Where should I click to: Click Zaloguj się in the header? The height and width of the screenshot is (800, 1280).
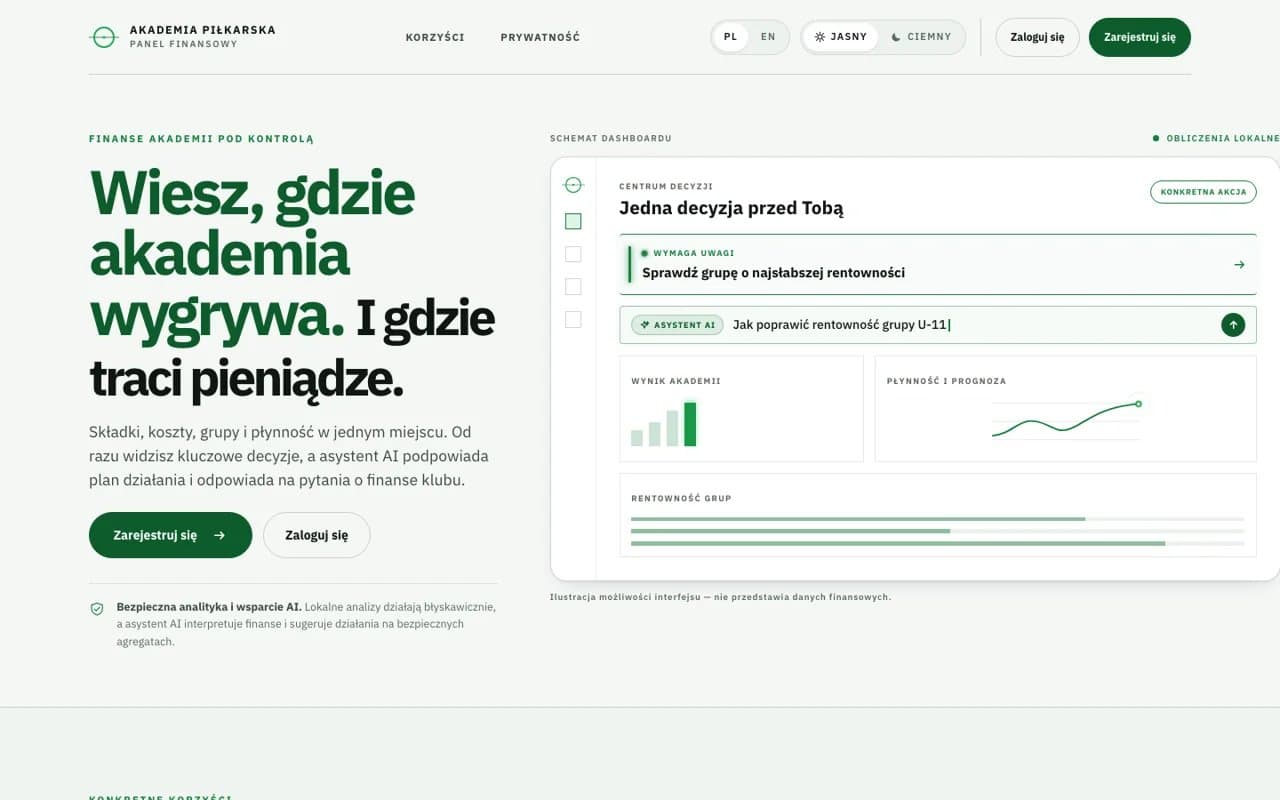tap(1037, 37)
